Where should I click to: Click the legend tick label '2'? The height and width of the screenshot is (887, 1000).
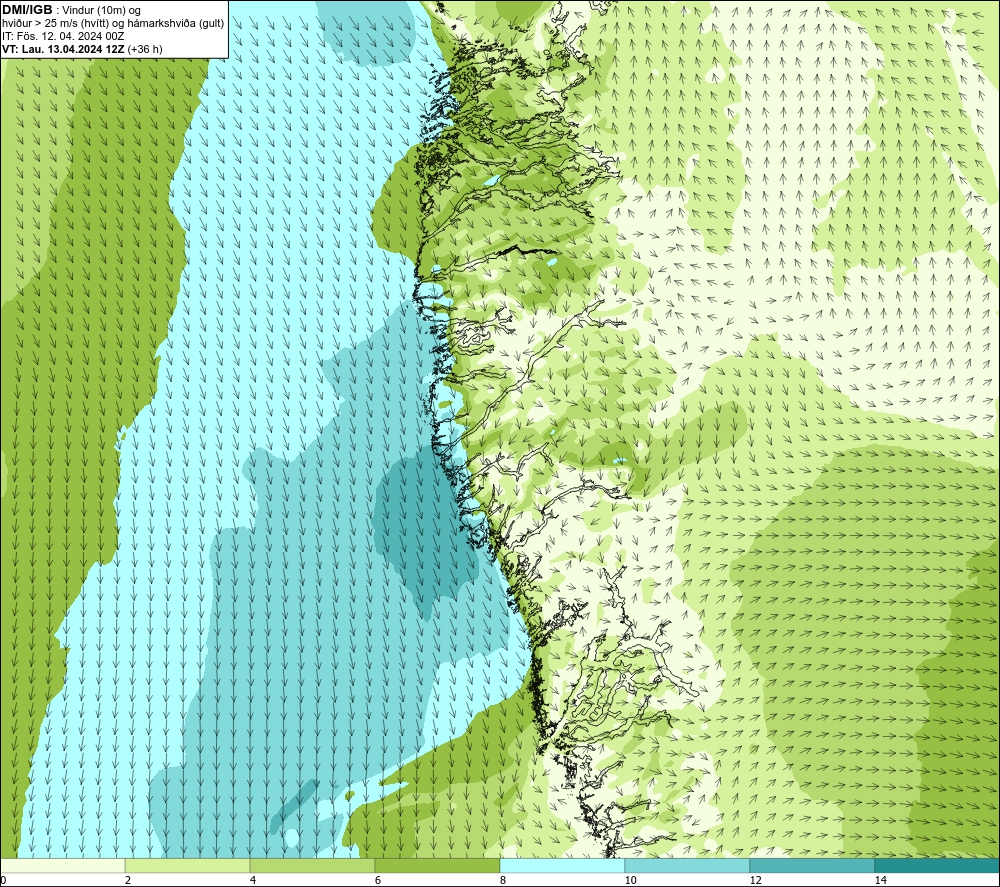point(128,881)
